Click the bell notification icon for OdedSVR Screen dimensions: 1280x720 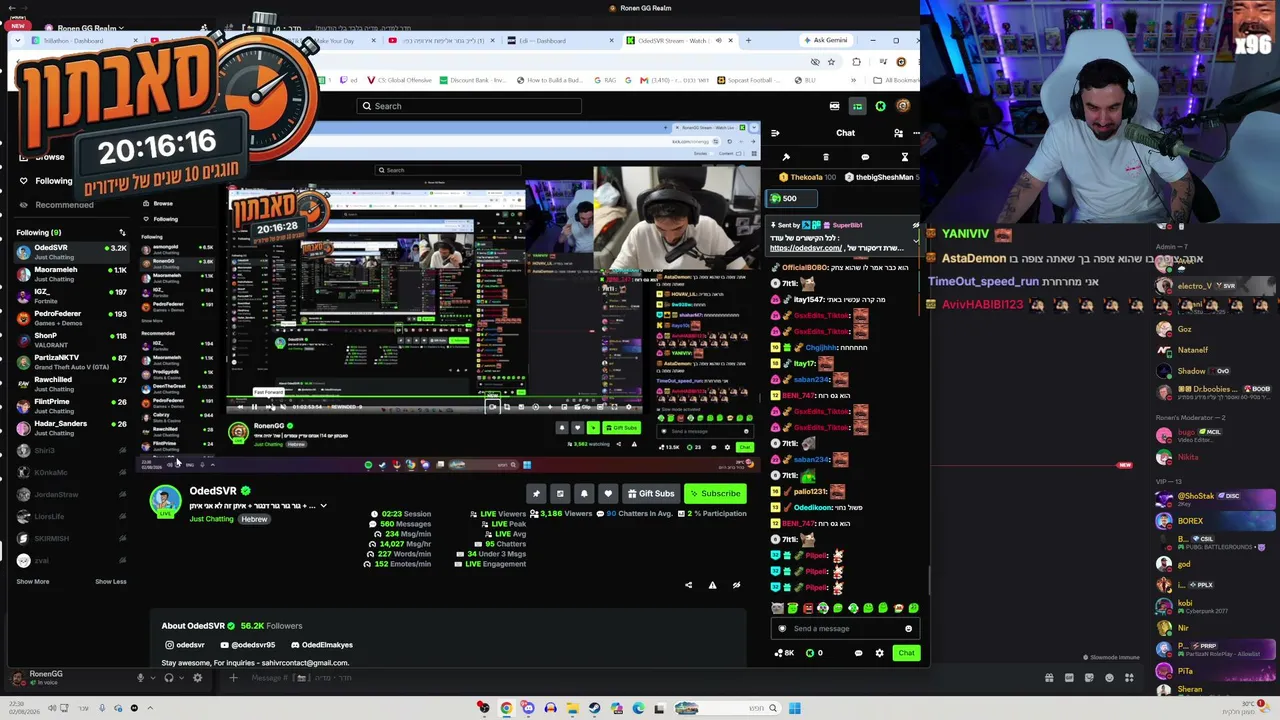584,493
